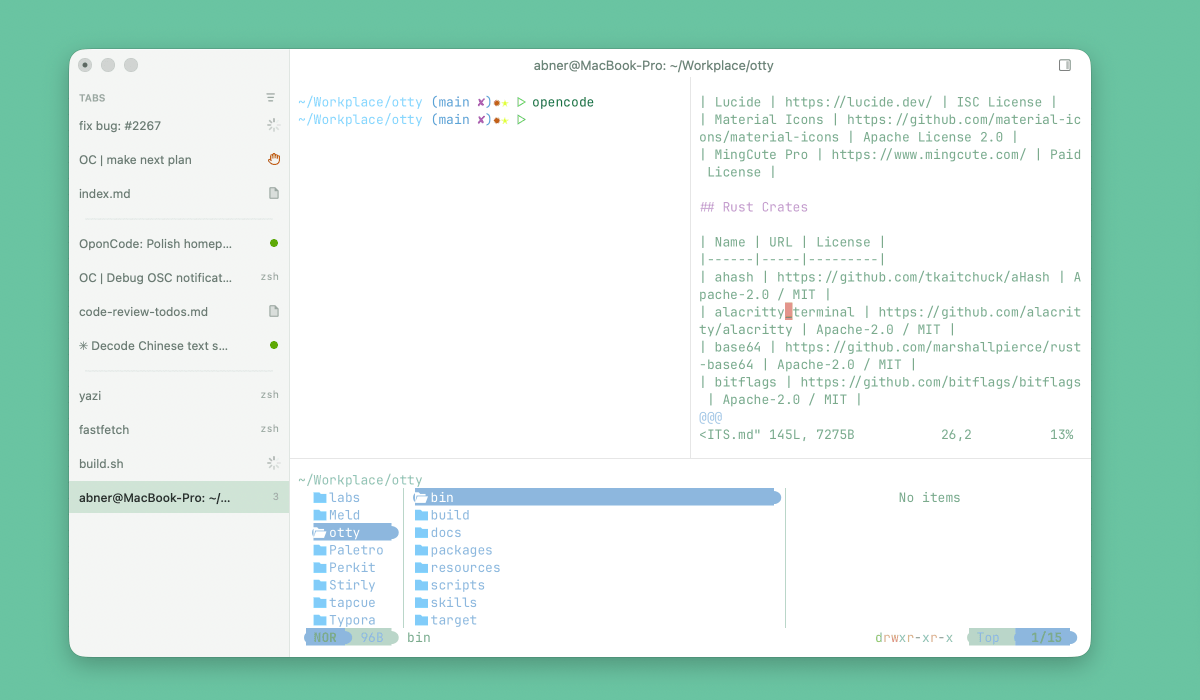The width and height of the screenshot is (1200, 700).
Task: Select the scripts folder in yazi
Action: [x=457, y=585]
